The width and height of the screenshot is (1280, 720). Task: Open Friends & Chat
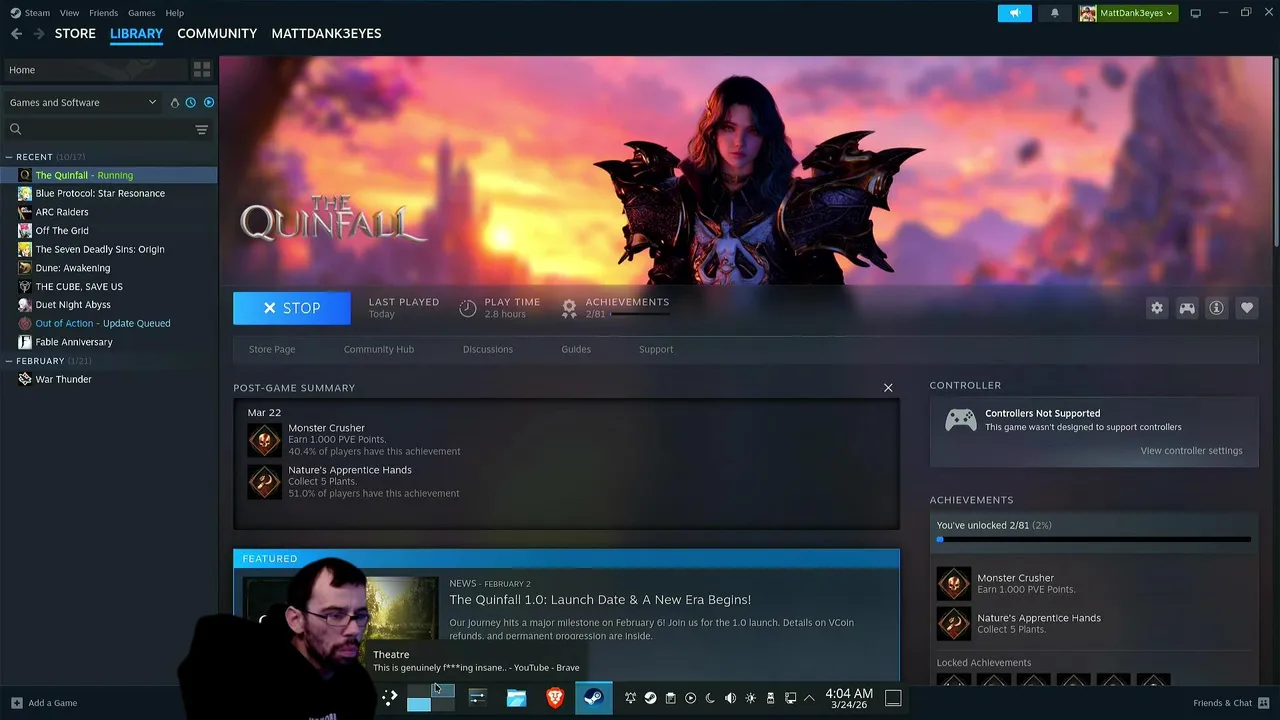click(1231, 703)
